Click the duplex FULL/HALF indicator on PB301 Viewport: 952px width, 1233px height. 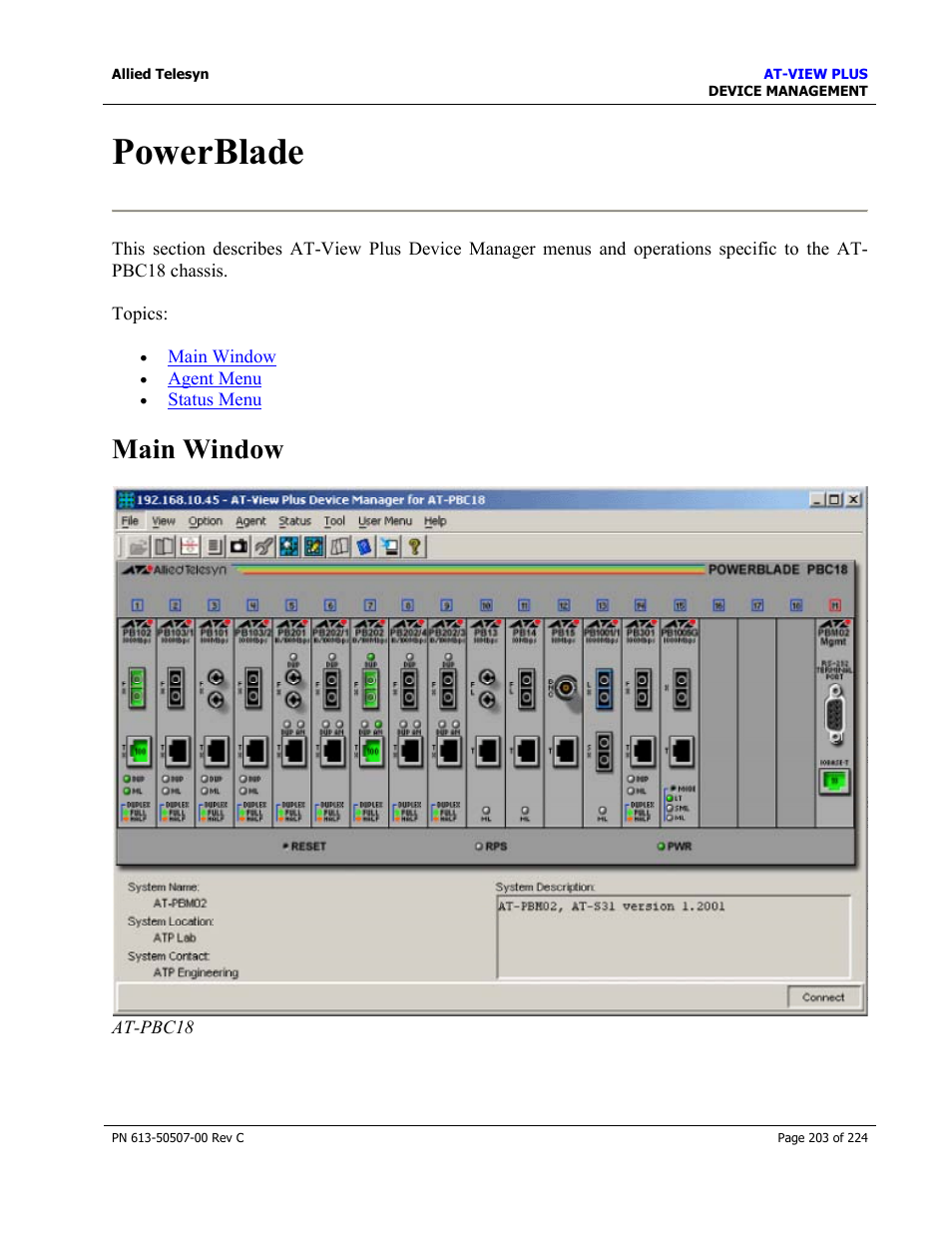(642, 810)
